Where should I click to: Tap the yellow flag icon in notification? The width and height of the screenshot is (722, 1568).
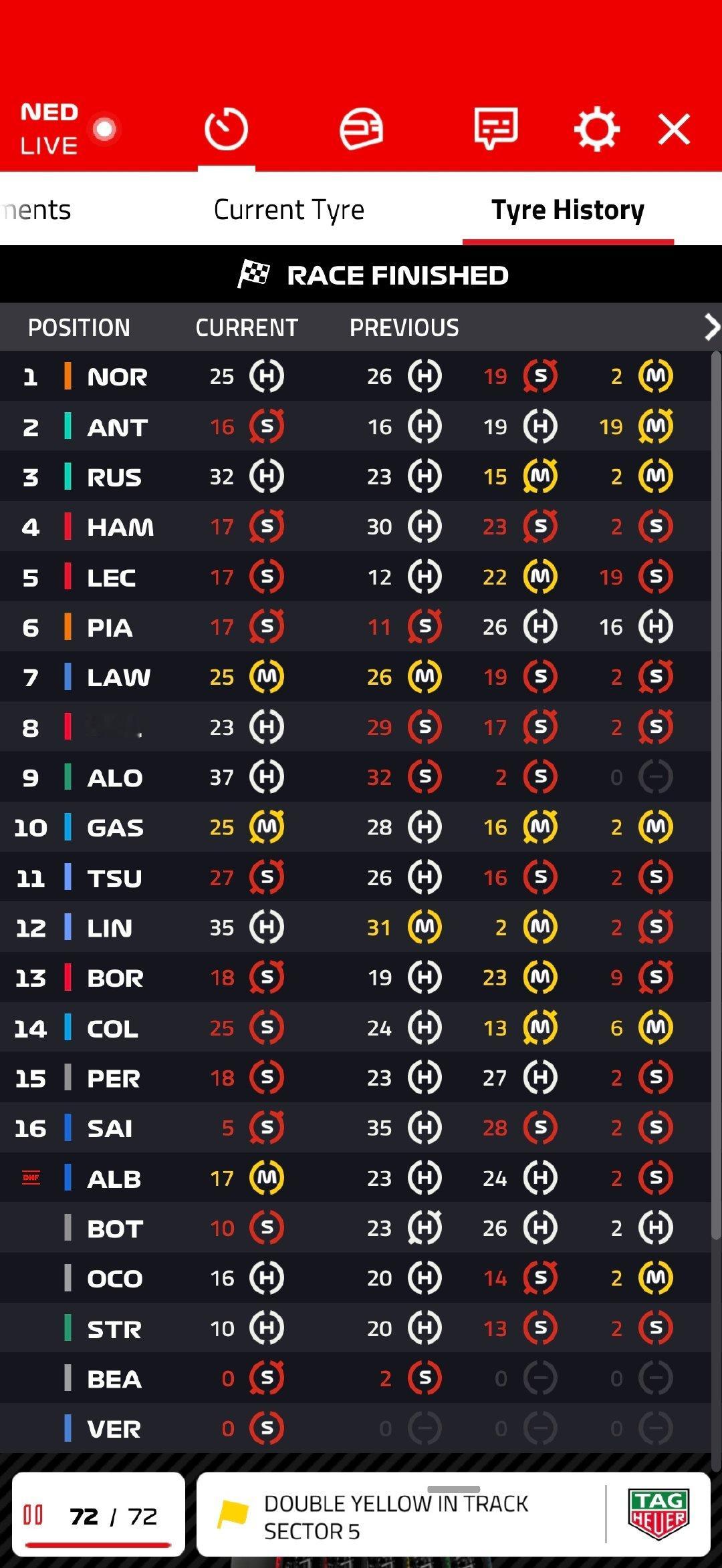(x=233, y=1515)
